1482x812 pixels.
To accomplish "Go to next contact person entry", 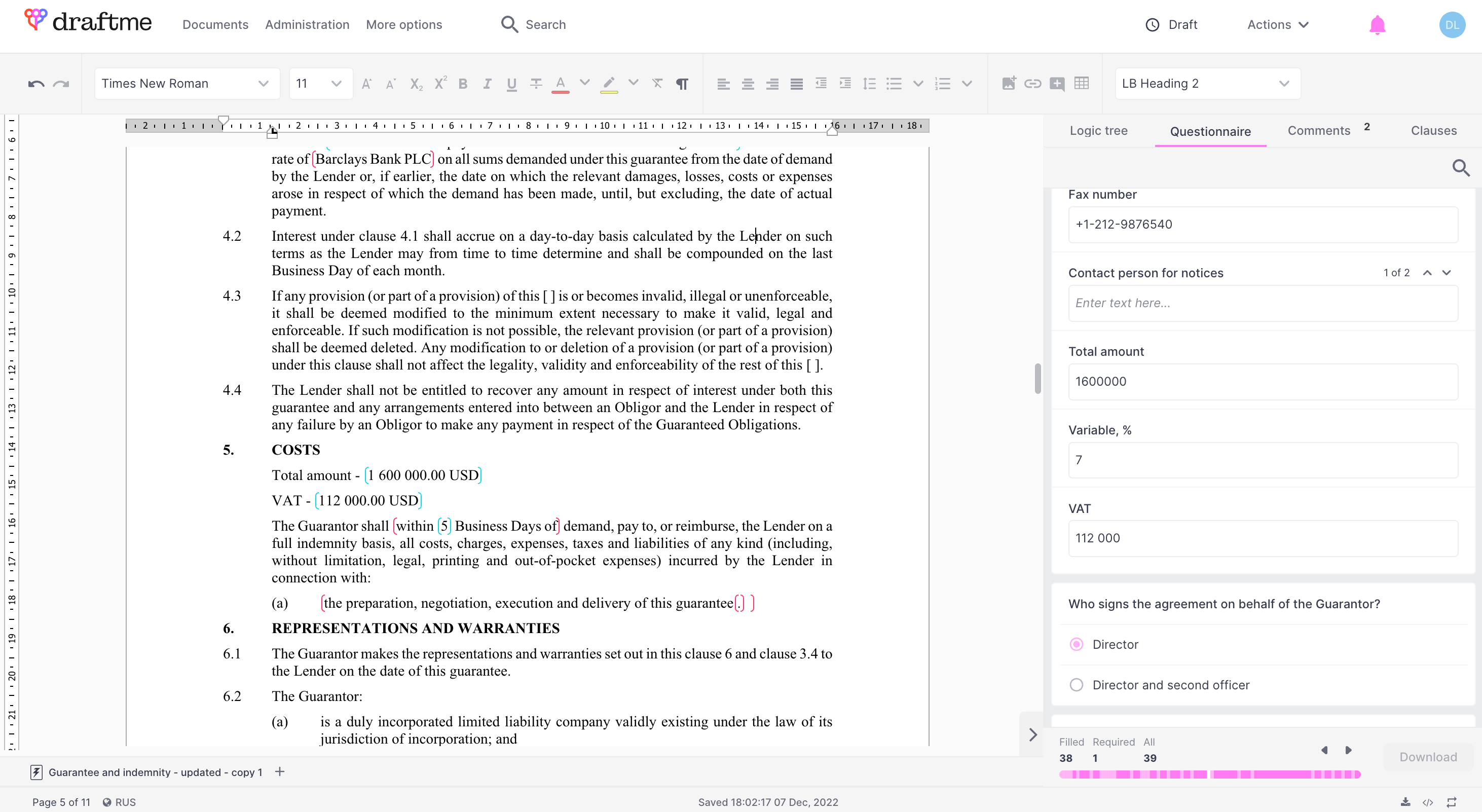I will (1447, 273).
